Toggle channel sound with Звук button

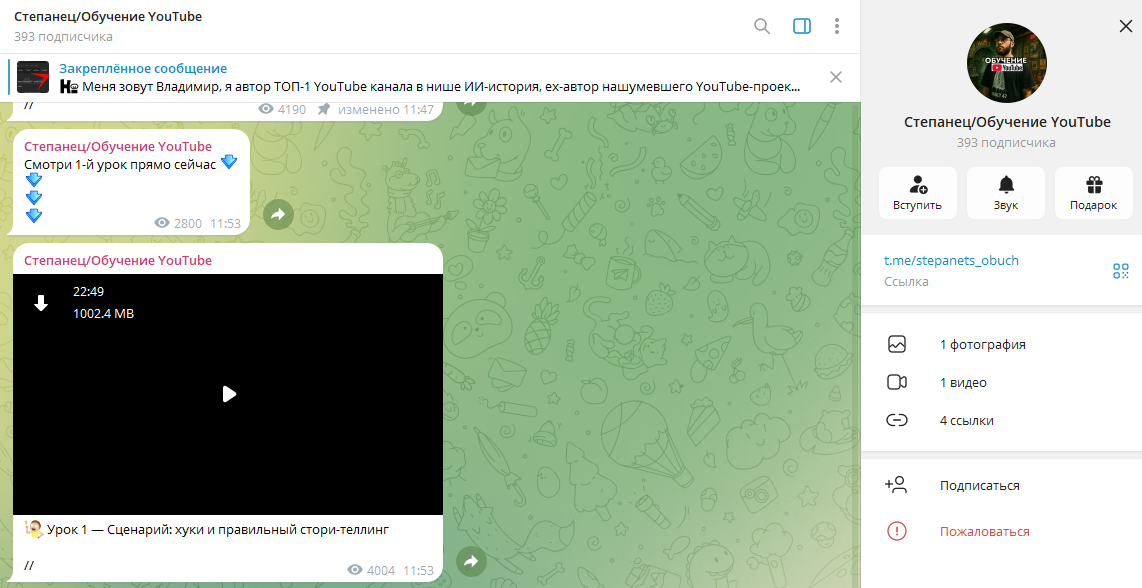[1005, 193]
